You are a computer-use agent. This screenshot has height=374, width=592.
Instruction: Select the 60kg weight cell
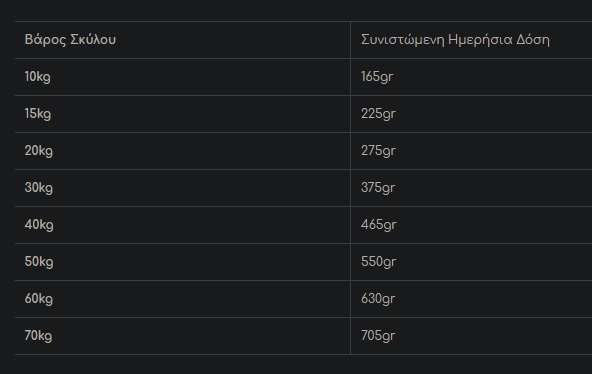(x=183, y=299)
